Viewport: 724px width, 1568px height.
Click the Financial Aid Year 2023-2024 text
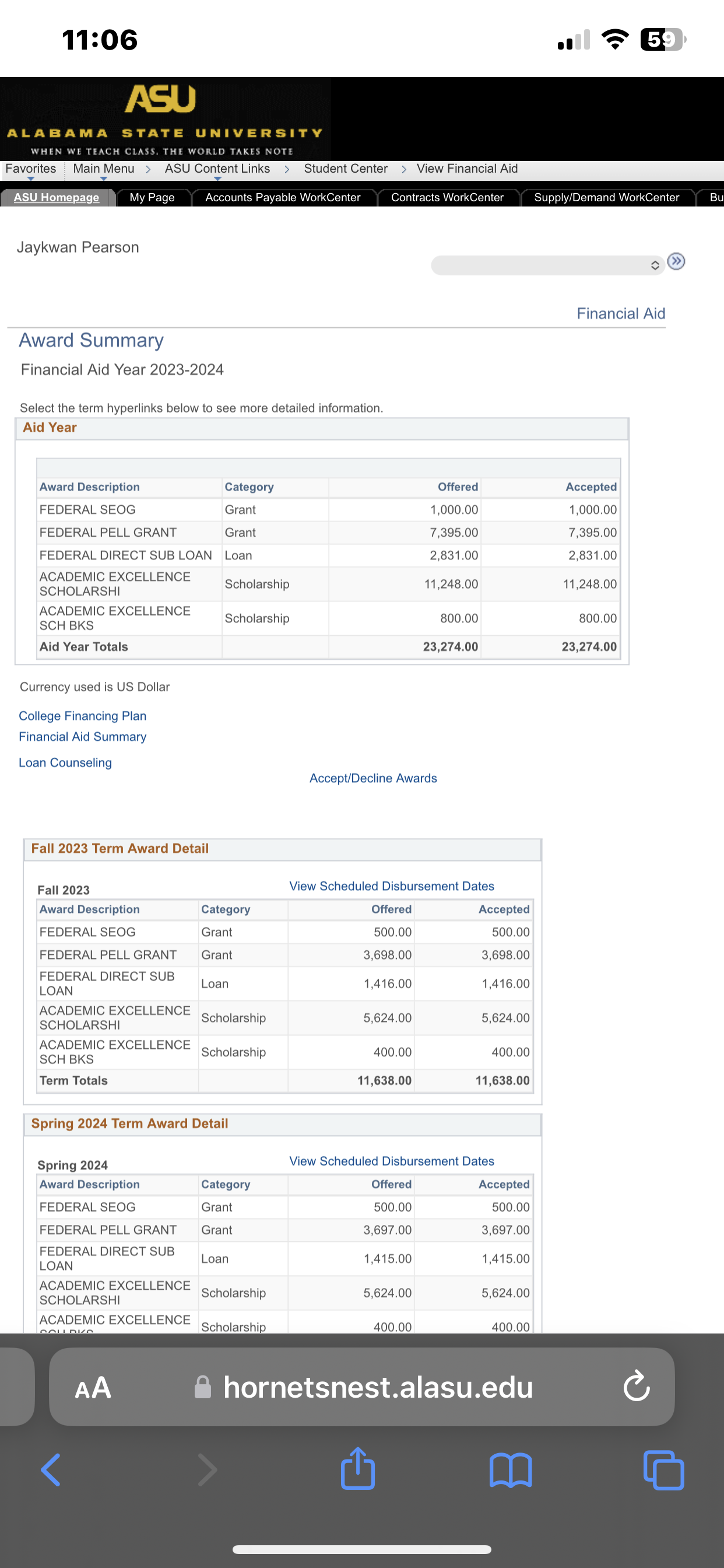pyautogui.click(x=122, y=369)
